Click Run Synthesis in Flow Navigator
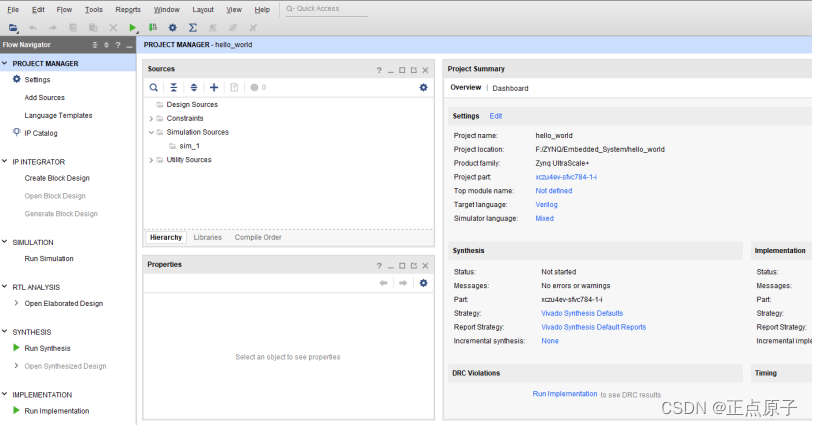This screenshot has height=426, width=813. coord(47,348)
